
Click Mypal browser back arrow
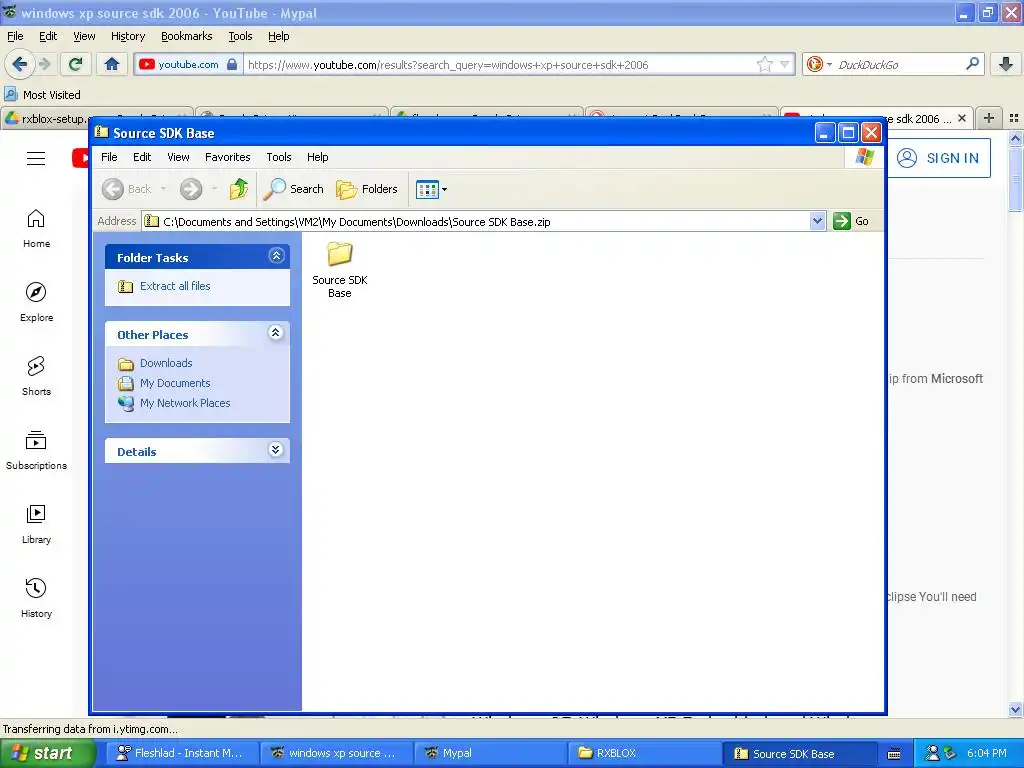pos(19,64)
